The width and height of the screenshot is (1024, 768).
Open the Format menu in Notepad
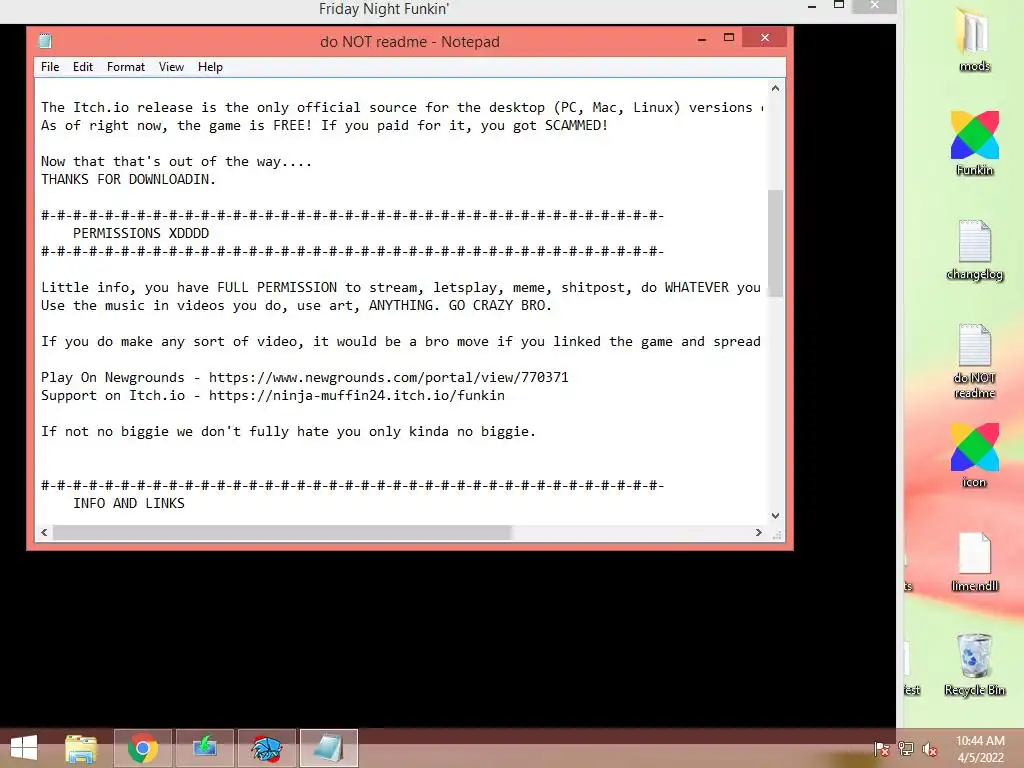pos(126,67)
